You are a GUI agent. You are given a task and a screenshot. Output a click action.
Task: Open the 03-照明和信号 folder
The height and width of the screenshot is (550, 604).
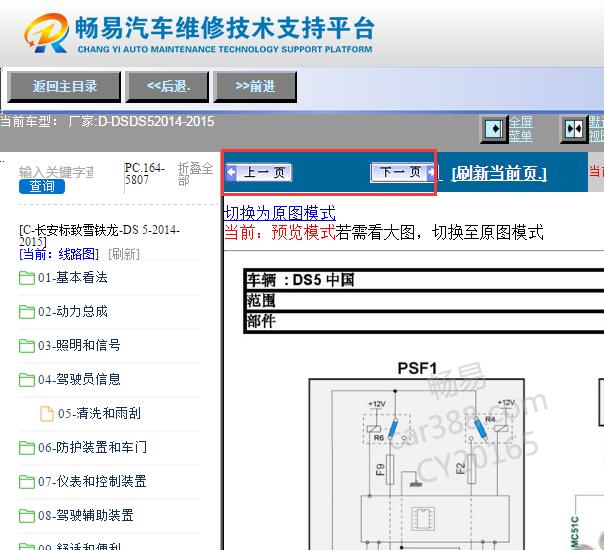(79, 345)
